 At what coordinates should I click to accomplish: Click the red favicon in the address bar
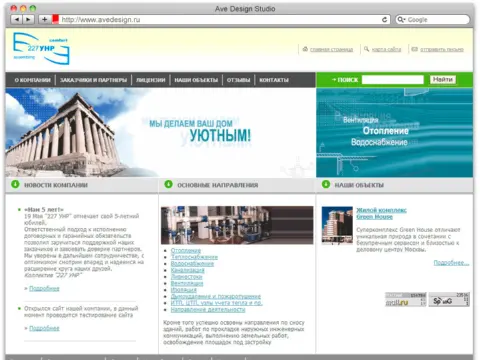55,19
